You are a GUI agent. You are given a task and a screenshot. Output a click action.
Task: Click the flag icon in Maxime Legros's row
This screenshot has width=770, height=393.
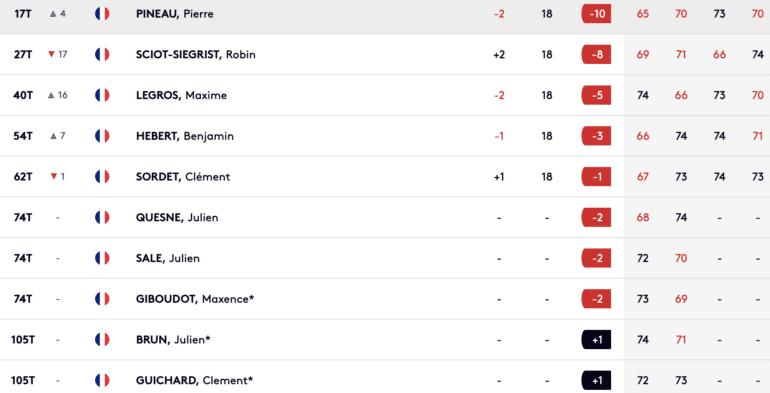tap(102, 95)
